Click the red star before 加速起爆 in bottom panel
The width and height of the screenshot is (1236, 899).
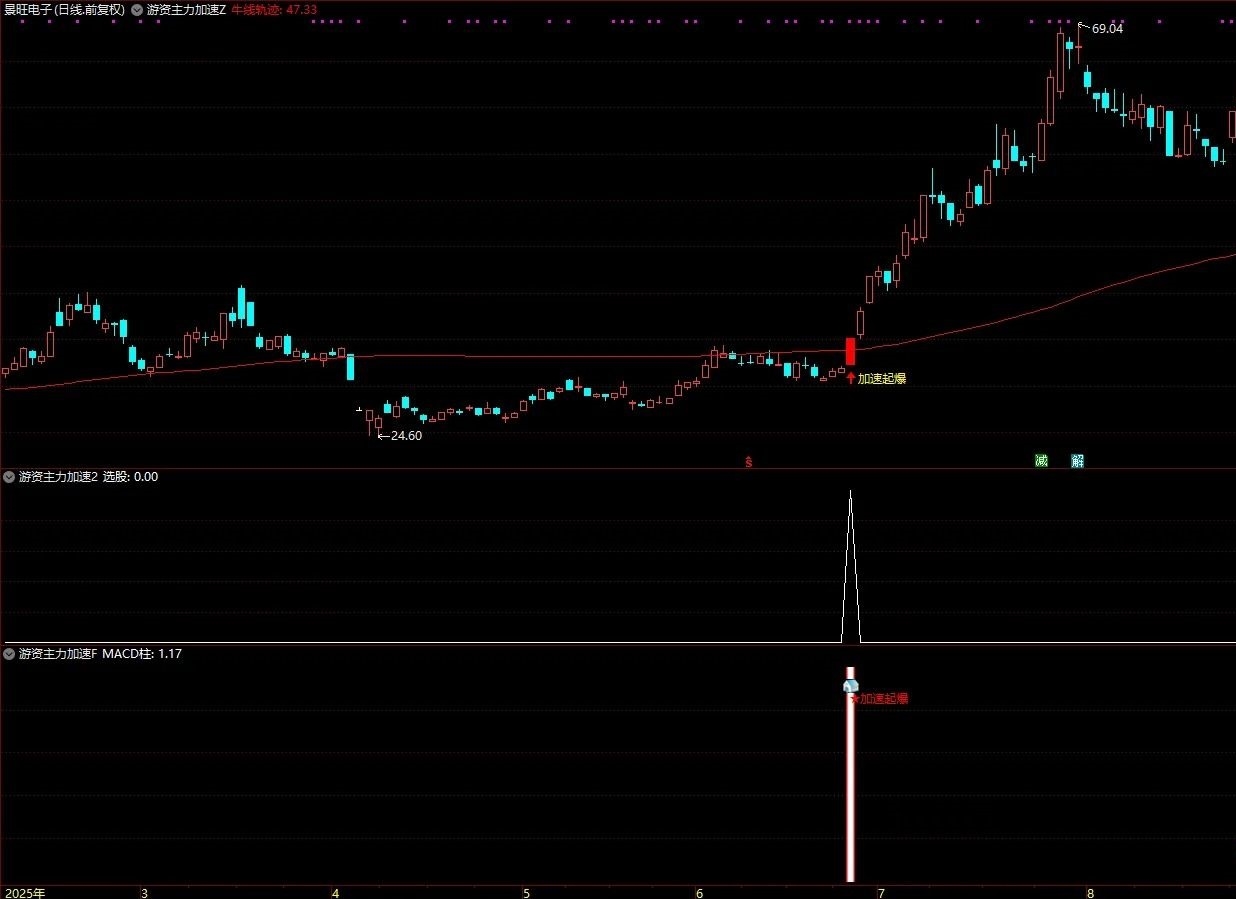click(x=855, y=699)
